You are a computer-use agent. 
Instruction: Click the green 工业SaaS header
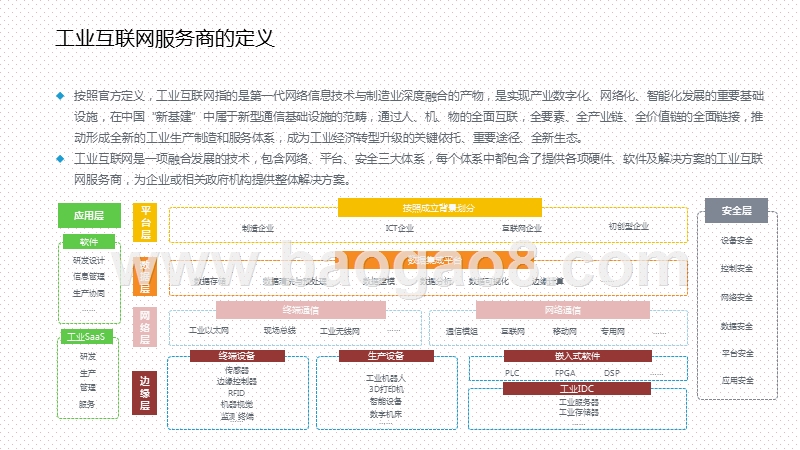point(86,337)
